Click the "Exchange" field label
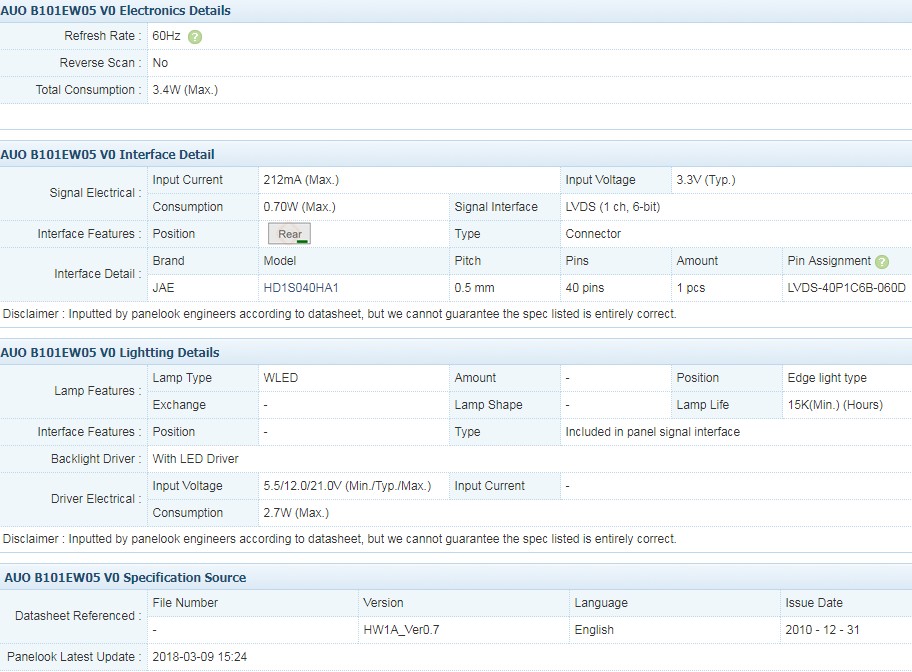 coord(179,405)
